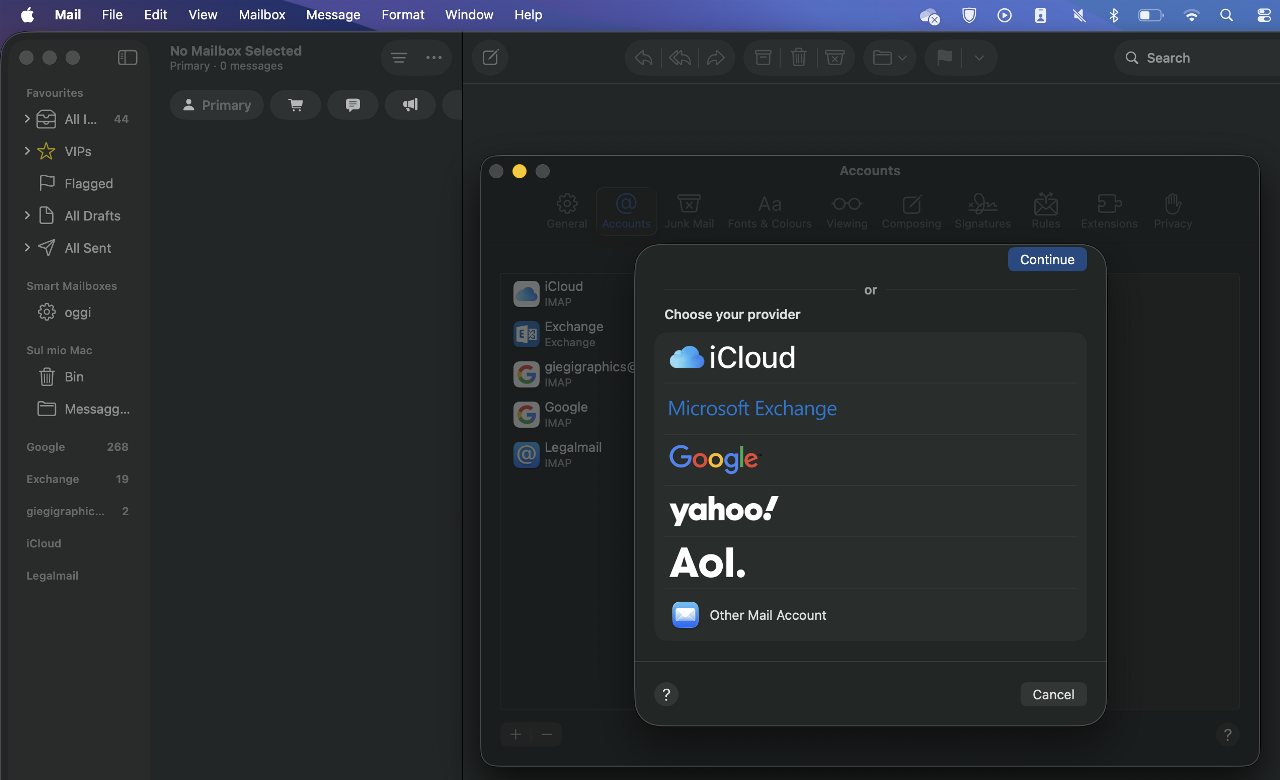Click the Other Mail Account envelope icon
The height and width of the screenshot is (780, 1280).
click(685, 615)
